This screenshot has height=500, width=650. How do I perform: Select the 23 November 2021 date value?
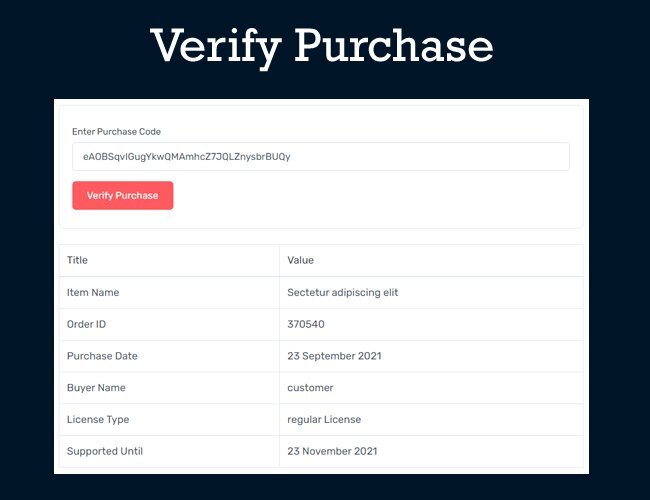[332, 452]
